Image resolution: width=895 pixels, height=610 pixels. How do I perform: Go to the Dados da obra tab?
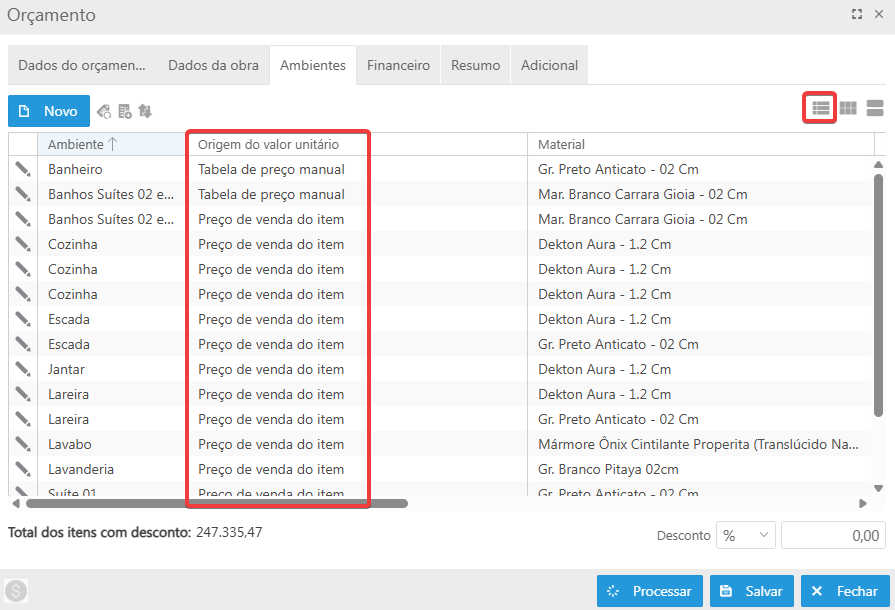pyautogui.click(x=213, y=65)
